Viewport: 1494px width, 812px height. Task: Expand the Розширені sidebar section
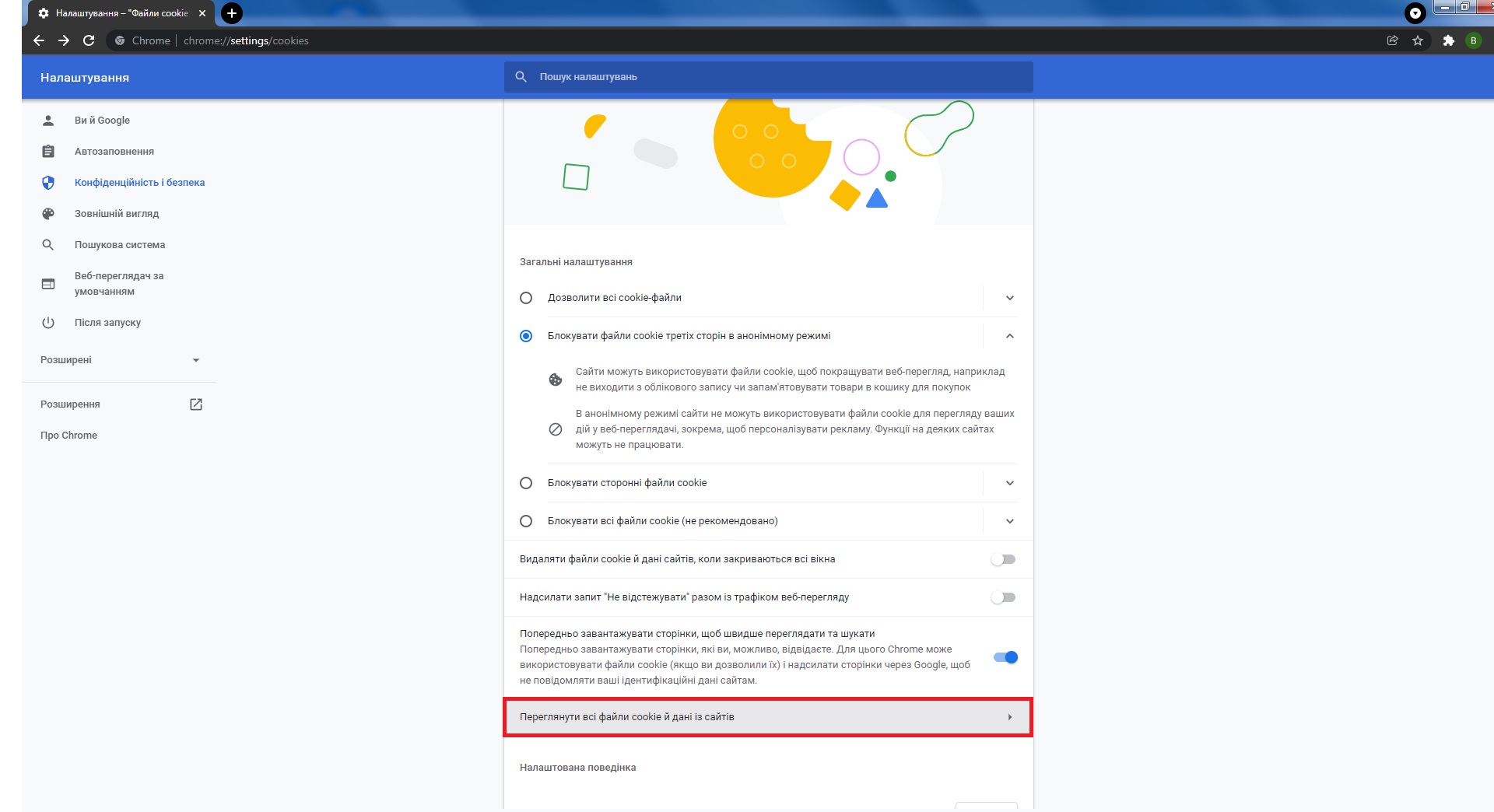(x=119, y=360)
